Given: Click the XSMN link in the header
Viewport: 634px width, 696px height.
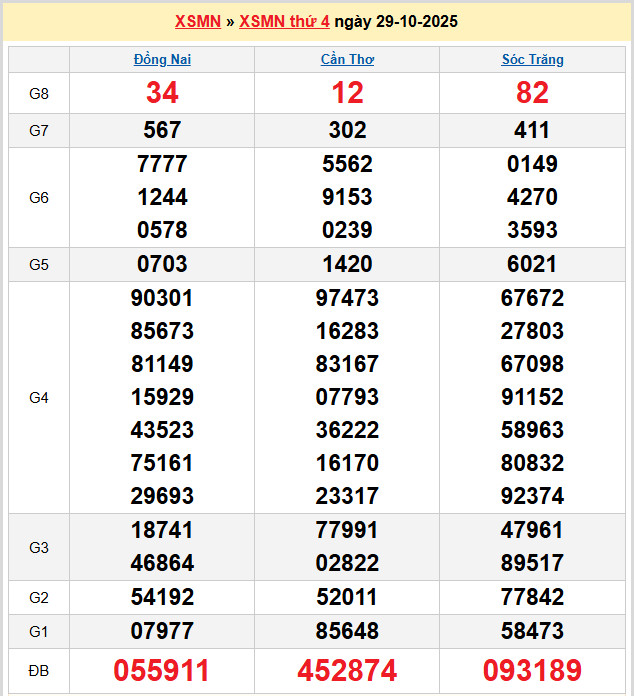Looking at the screenshot, I should pos(197,21).
